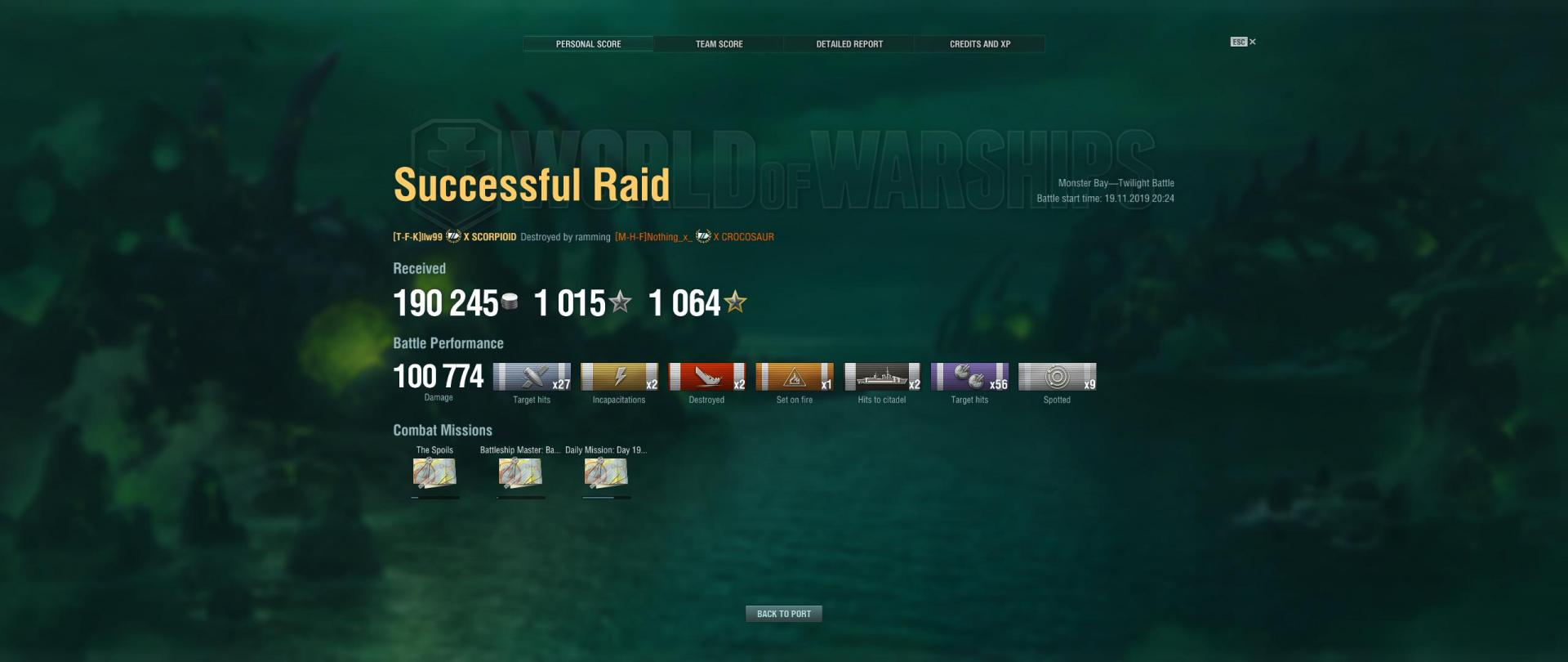
Task: Click the Spotted ribbon icon
Action: pyautogui.click(x=1057, y=377)
